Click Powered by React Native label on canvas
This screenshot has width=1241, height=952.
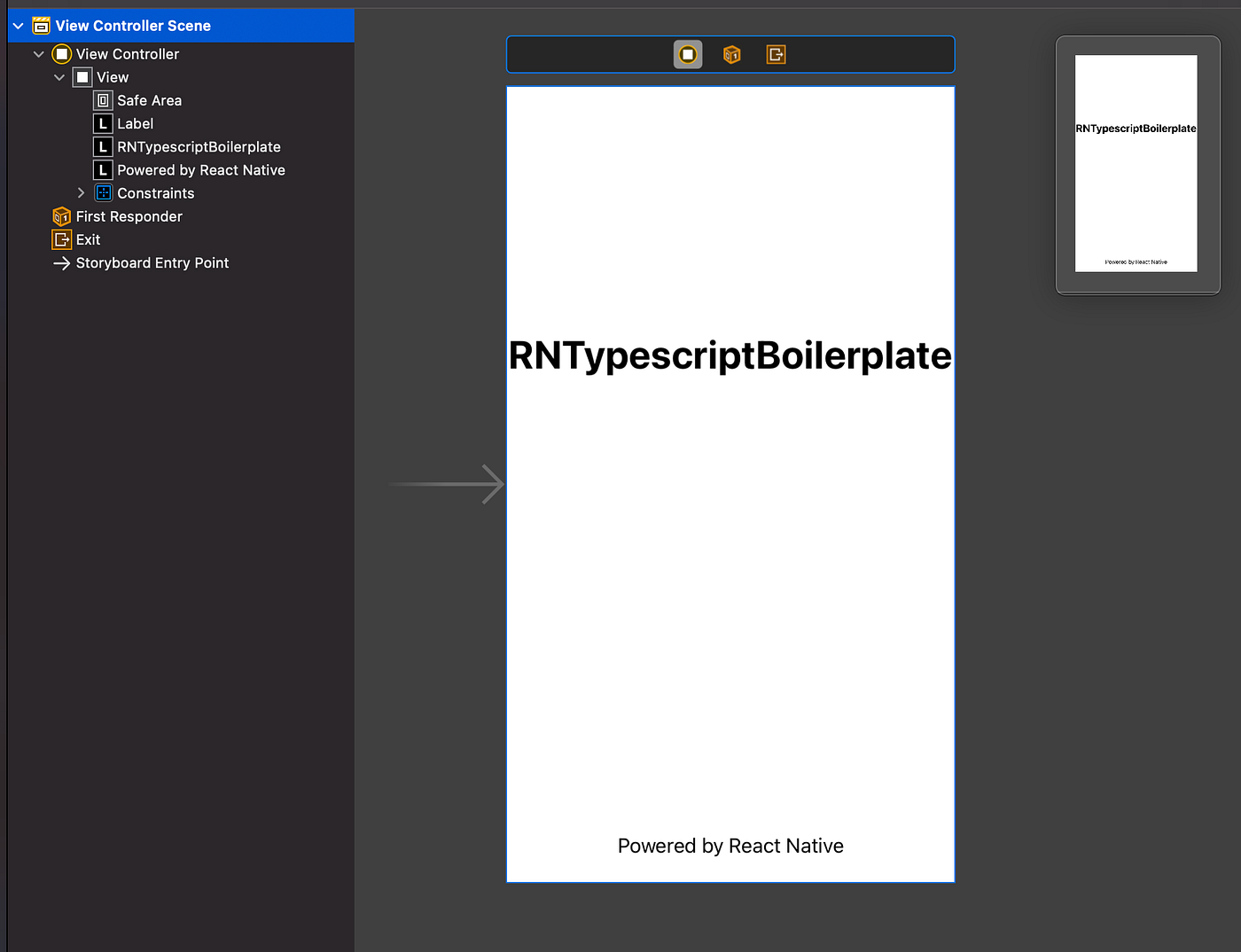click(730, 847)
